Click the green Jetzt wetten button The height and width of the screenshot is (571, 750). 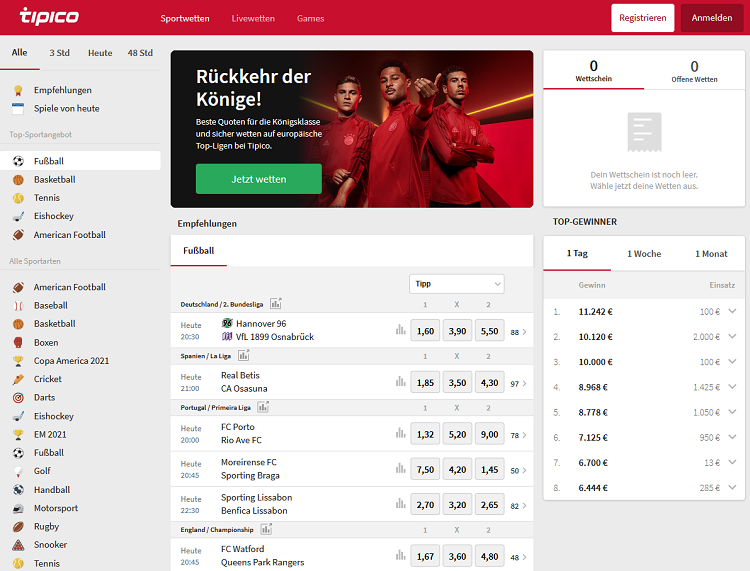(259, 179)
